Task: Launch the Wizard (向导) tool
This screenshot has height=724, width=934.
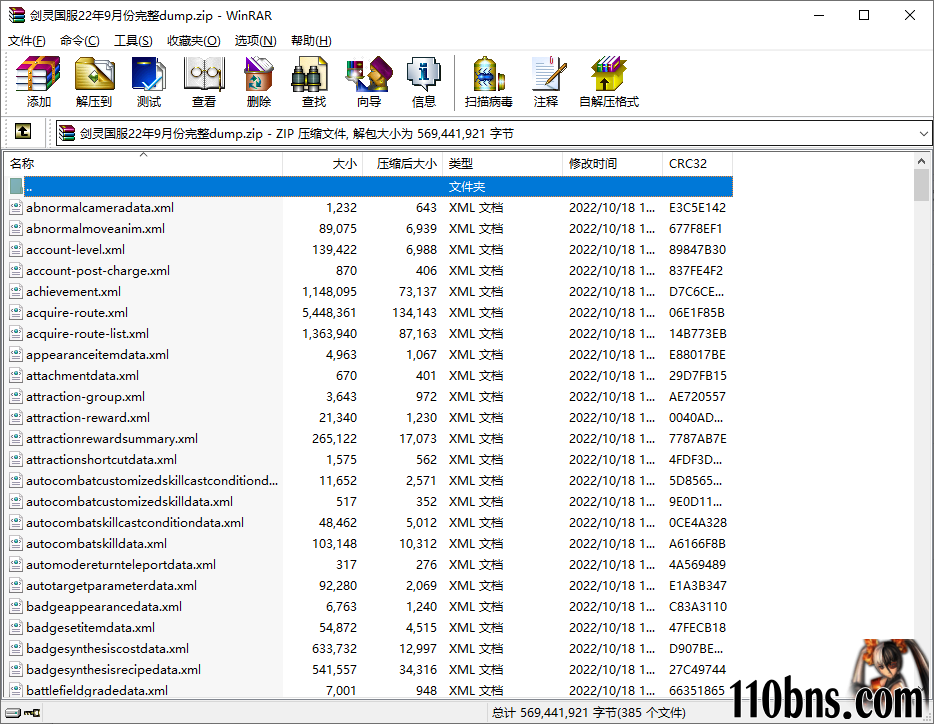Action: (x=369, y=82)
